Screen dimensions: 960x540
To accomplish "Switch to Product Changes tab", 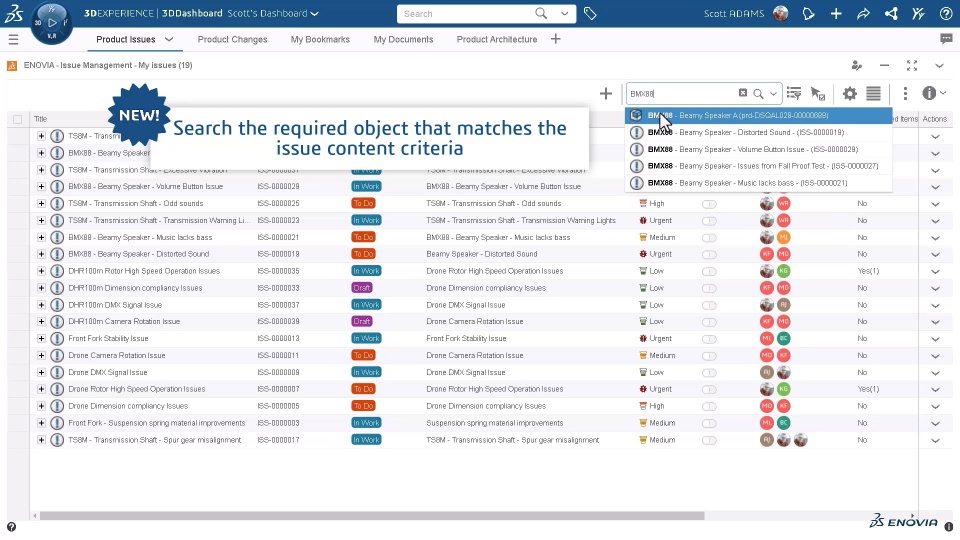I will point(232,39).
